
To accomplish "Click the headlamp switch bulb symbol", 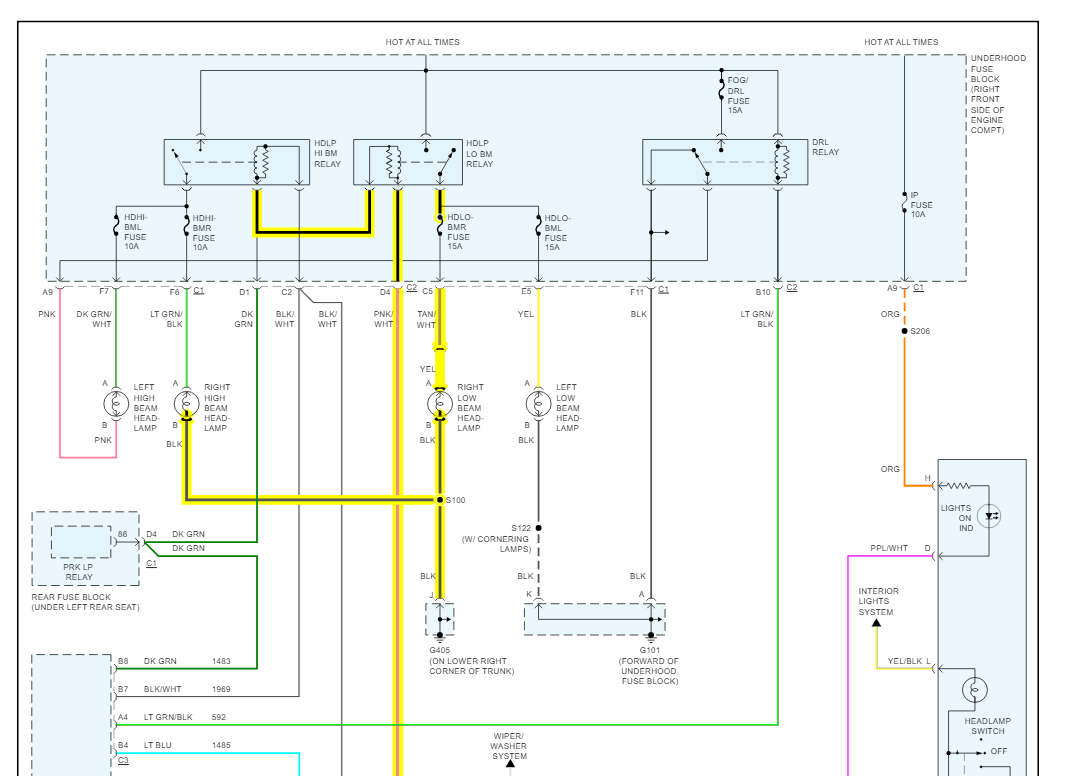I will coord(975,690).
